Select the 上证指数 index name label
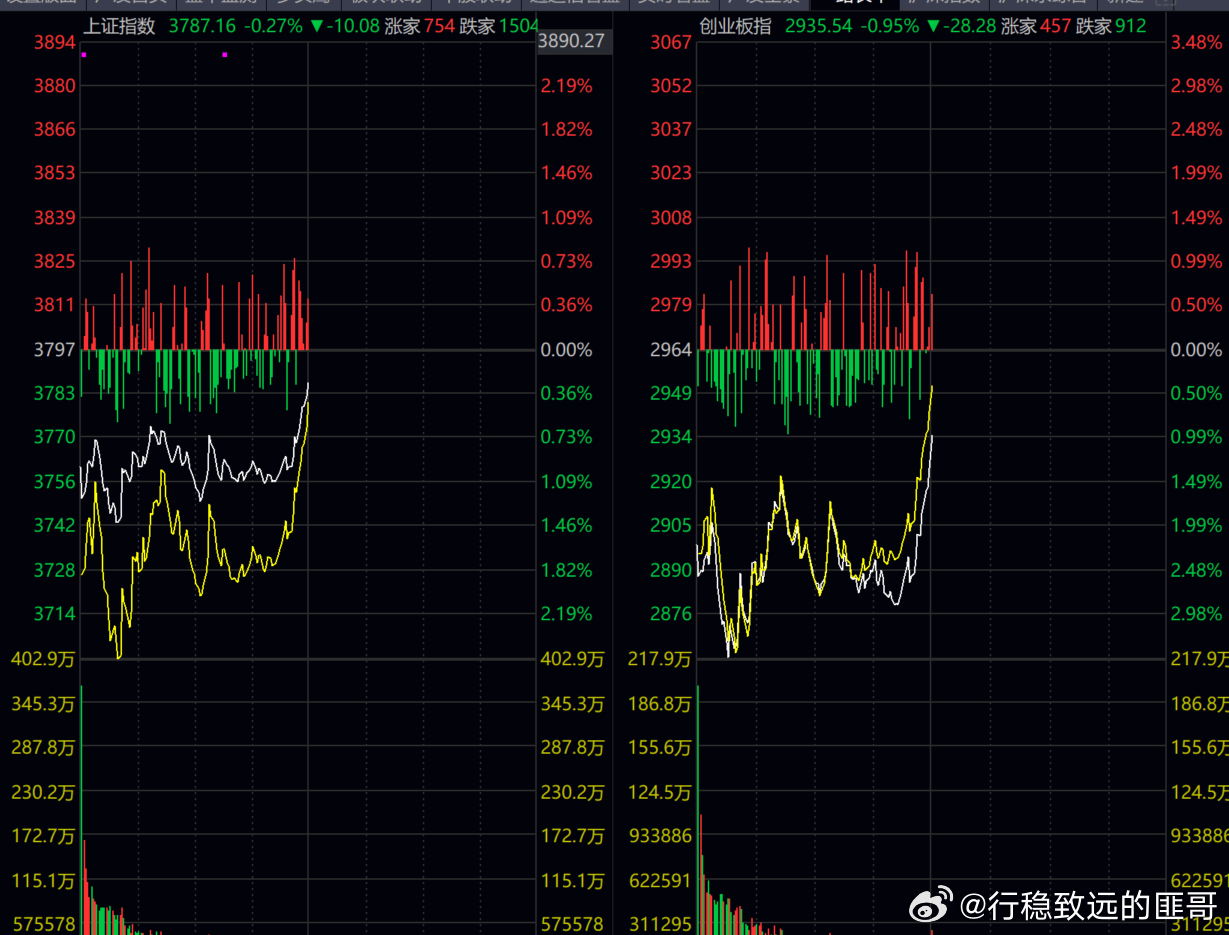The image size is (1229, 935). (x=119, y=26)
